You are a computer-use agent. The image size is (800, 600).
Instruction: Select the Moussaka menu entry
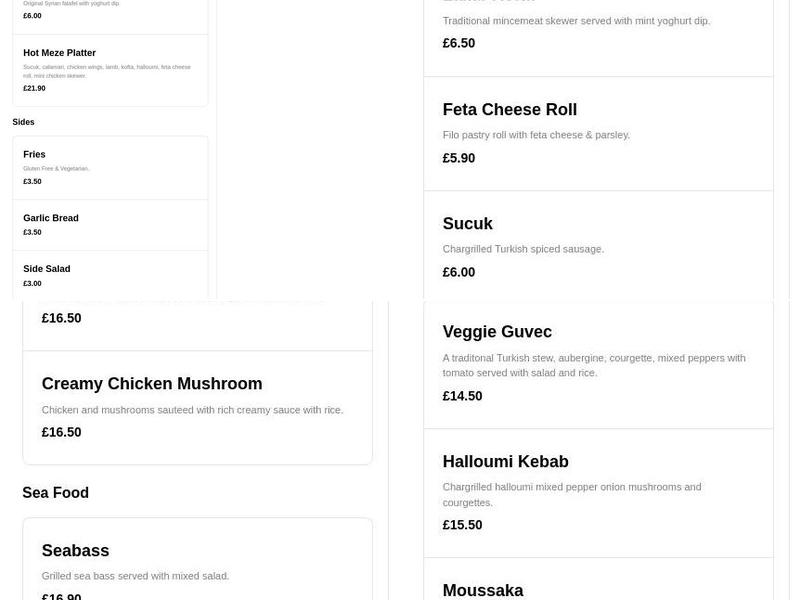pyautogui.click(x=485, y=590)
